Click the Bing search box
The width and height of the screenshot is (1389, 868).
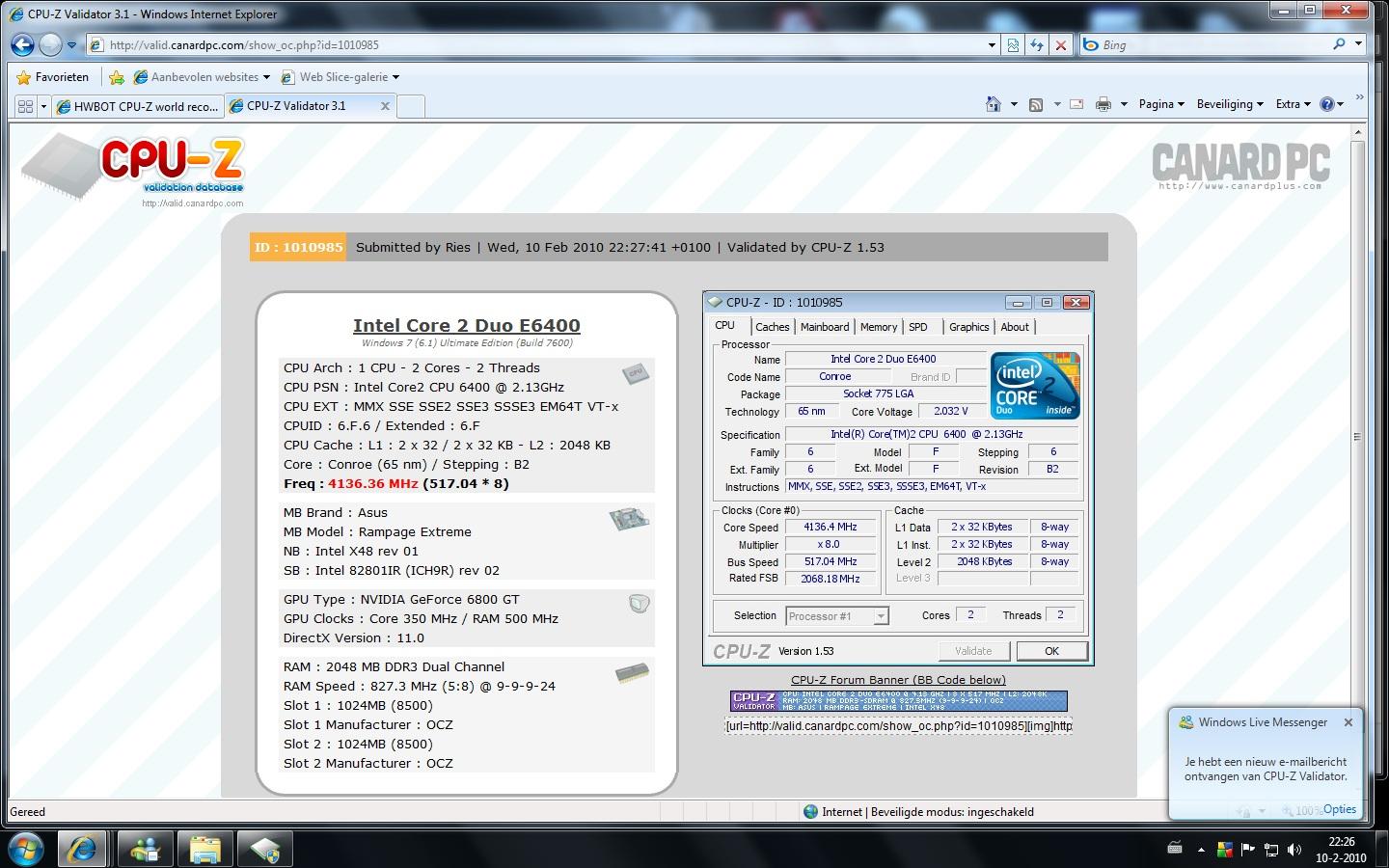click(x=1212, y=44)
